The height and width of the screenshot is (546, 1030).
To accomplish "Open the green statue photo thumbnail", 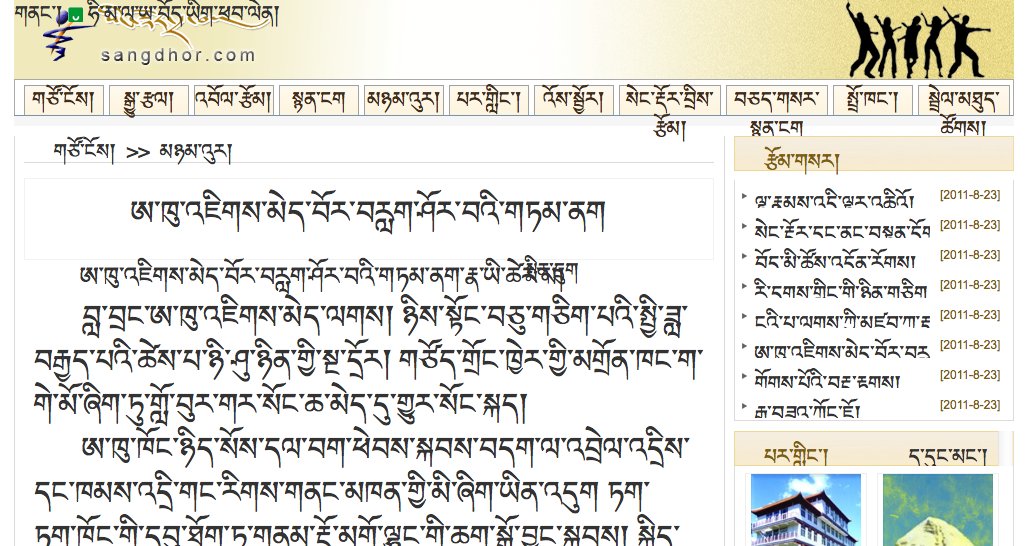I will coord(937,509).
